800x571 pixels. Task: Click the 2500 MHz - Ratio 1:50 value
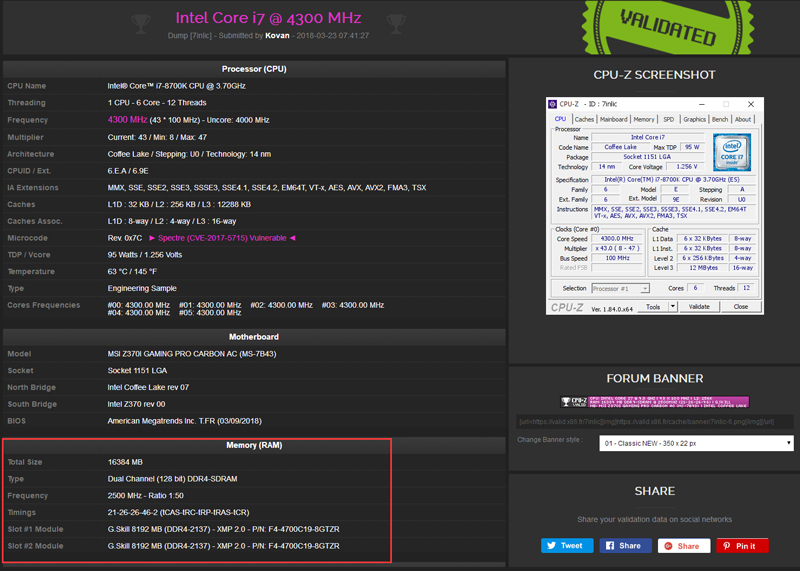(145, 495)
